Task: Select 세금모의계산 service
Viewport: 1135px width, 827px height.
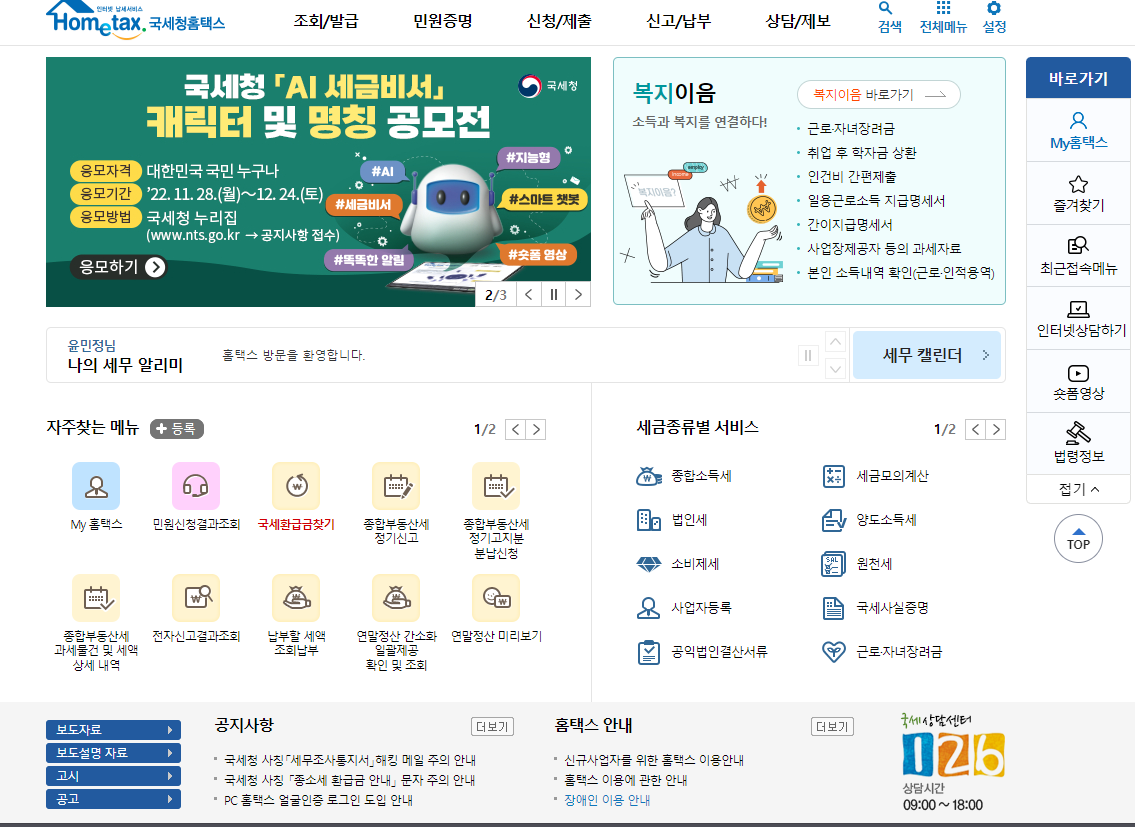Action: point(875,476)
